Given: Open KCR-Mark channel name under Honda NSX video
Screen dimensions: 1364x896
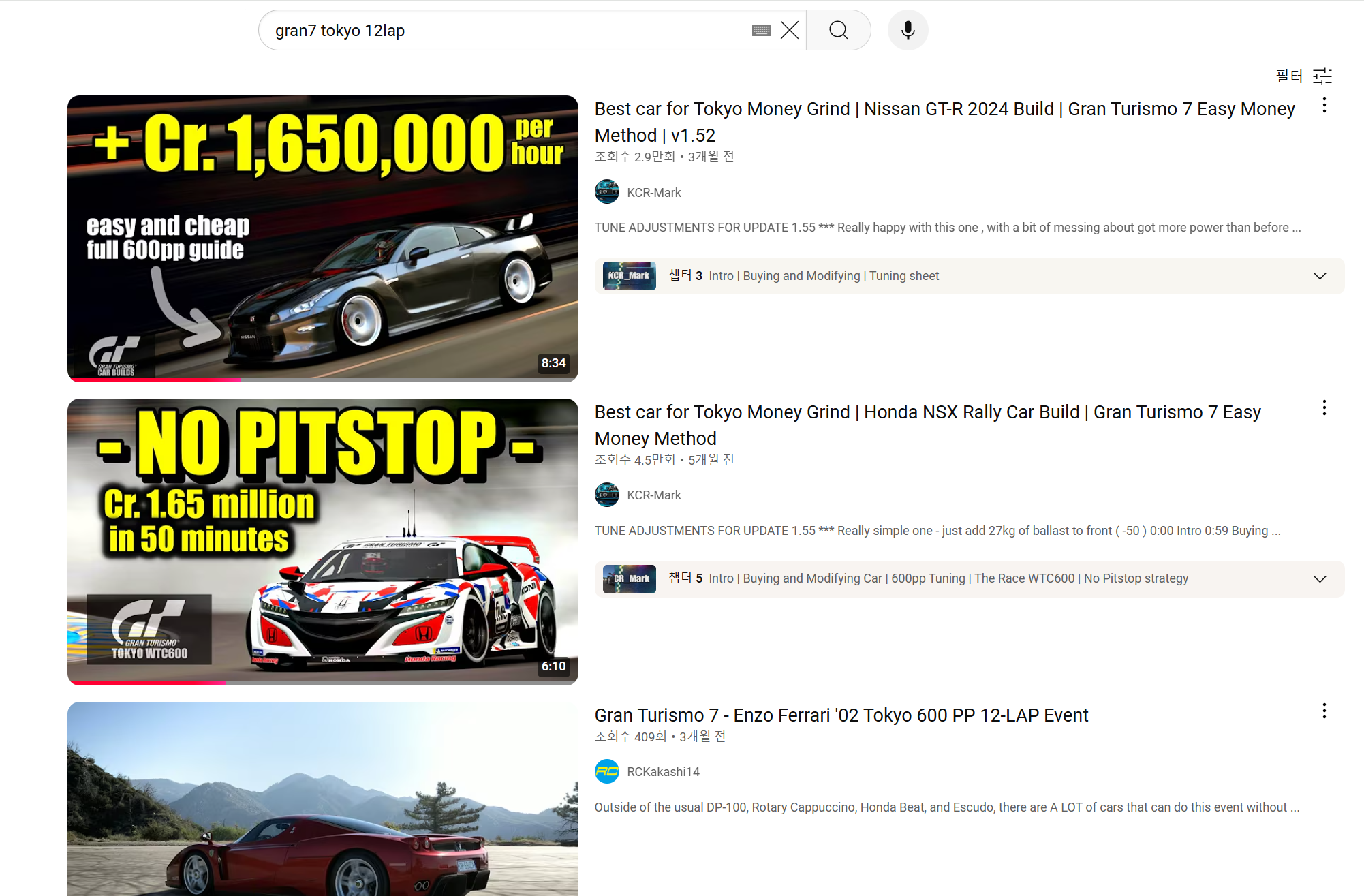Looking at the screenshot, I should click(x=654, y=495).
